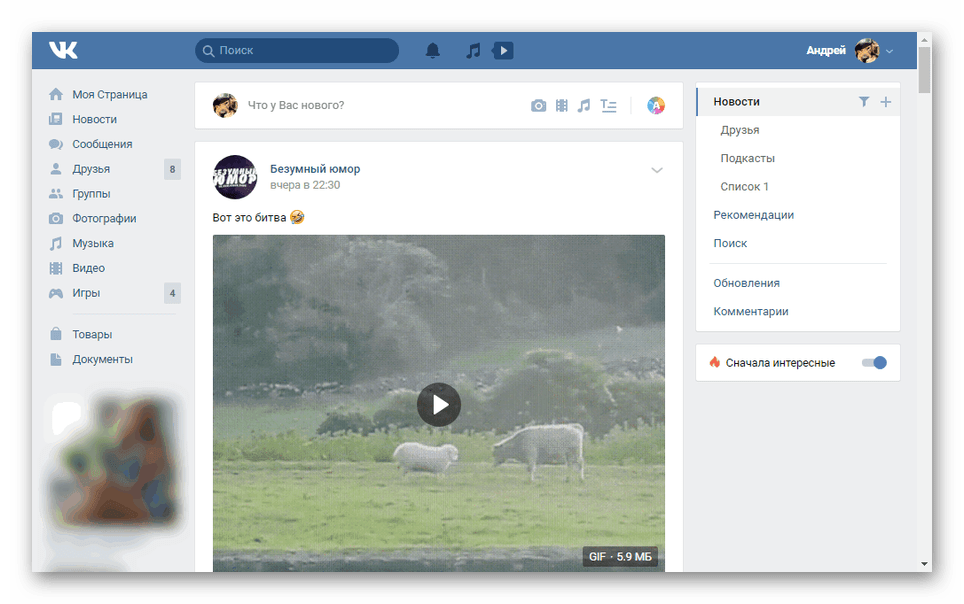Click the film icon beside Видео
964x604 pixels.
point(56,268)
